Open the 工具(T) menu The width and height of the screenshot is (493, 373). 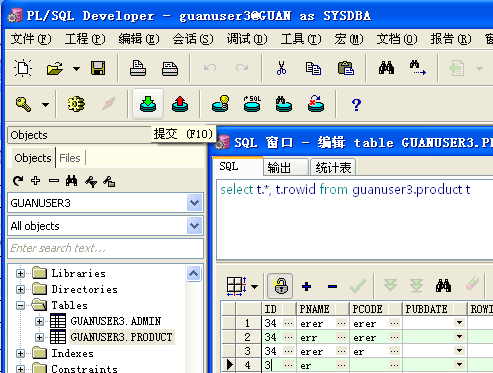[x=301, y=39]
